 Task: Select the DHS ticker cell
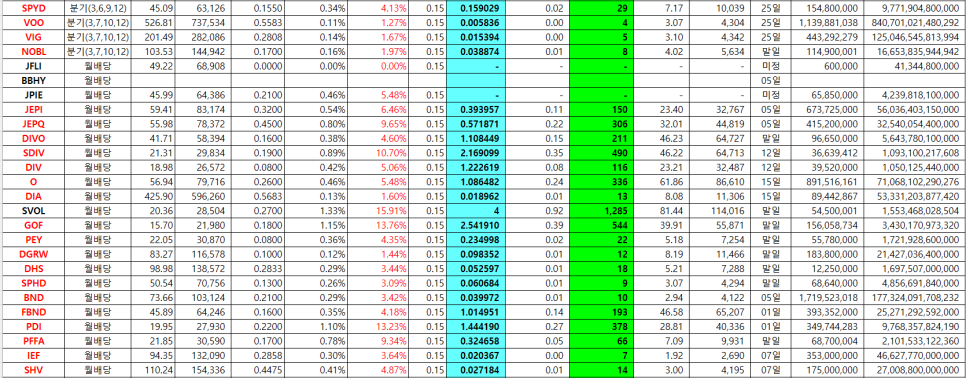(33, 268)
